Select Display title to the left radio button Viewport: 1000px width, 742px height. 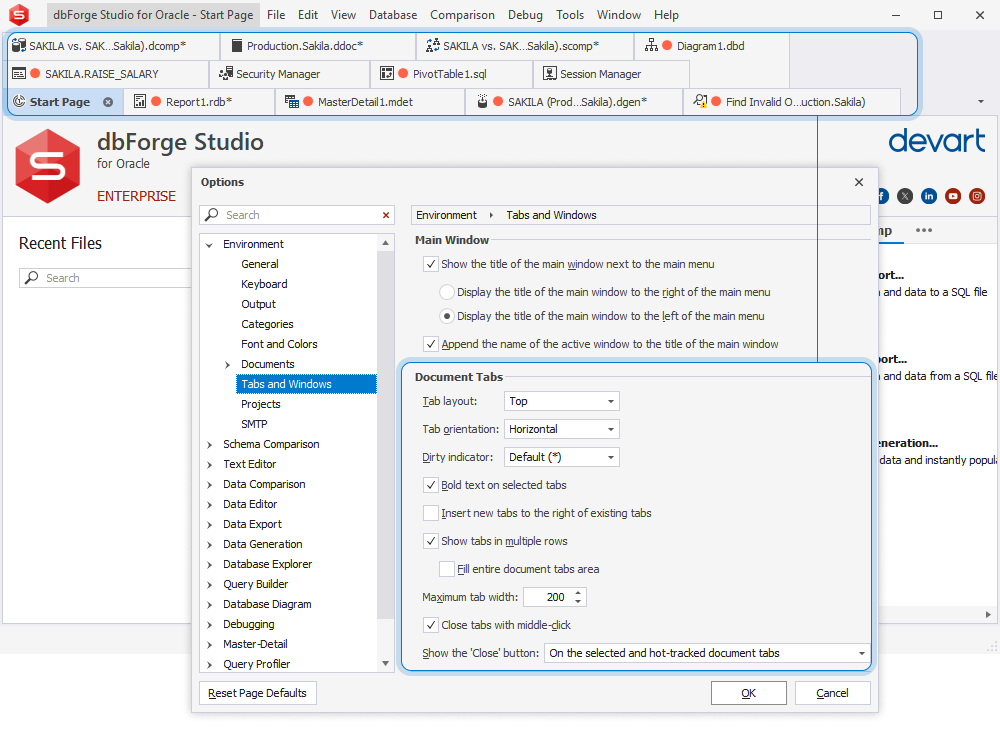point(447,316)
